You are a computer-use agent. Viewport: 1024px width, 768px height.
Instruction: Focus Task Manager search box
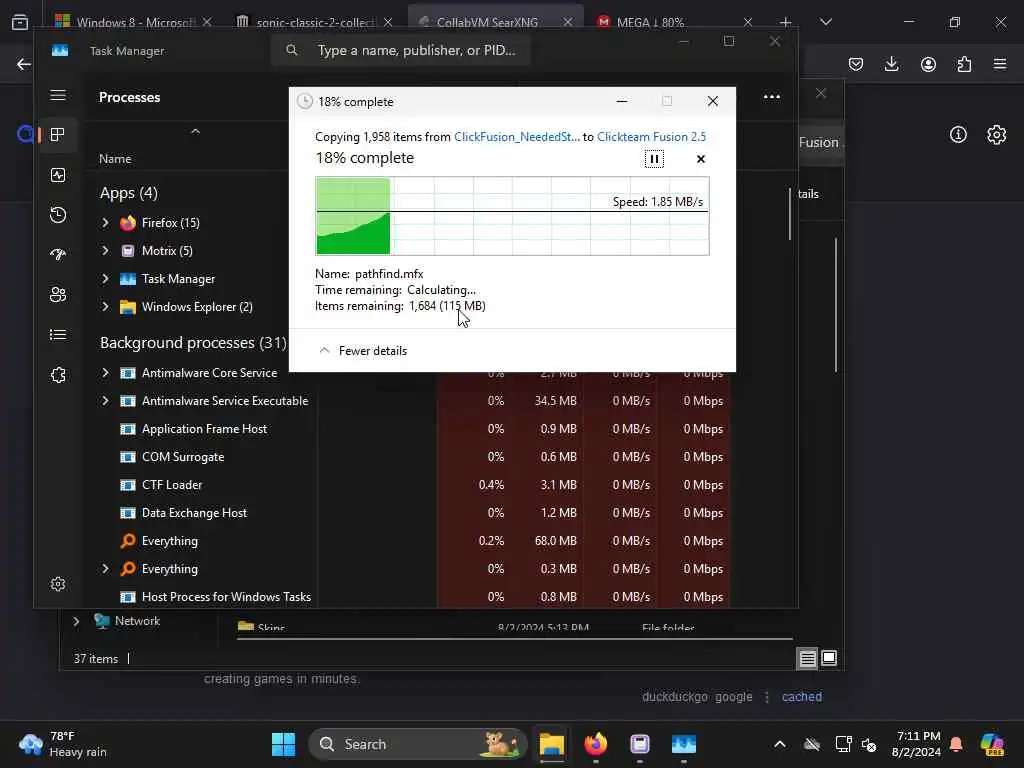[x=401, y=50]
